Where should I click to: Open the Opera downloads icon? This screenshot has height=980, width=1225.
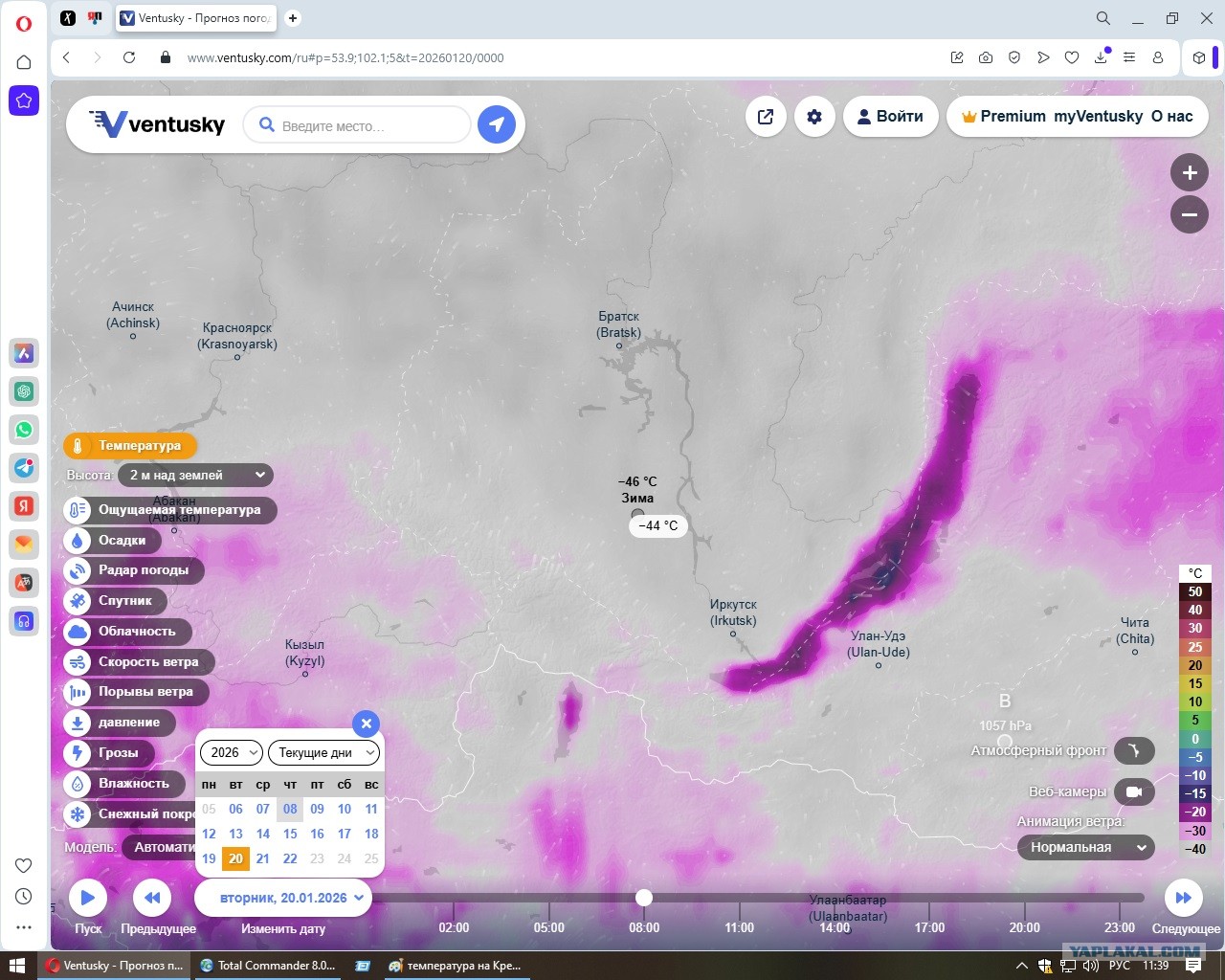(1101, 57)
